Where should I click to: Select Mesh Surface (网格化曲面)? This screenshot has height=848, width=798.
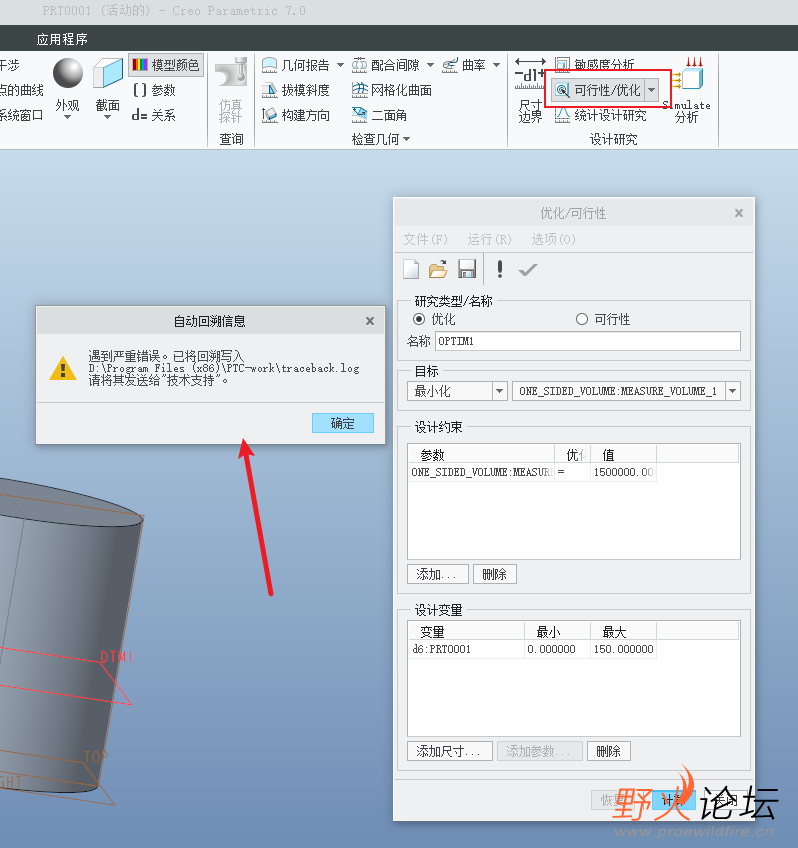click(x=392, y=90)
